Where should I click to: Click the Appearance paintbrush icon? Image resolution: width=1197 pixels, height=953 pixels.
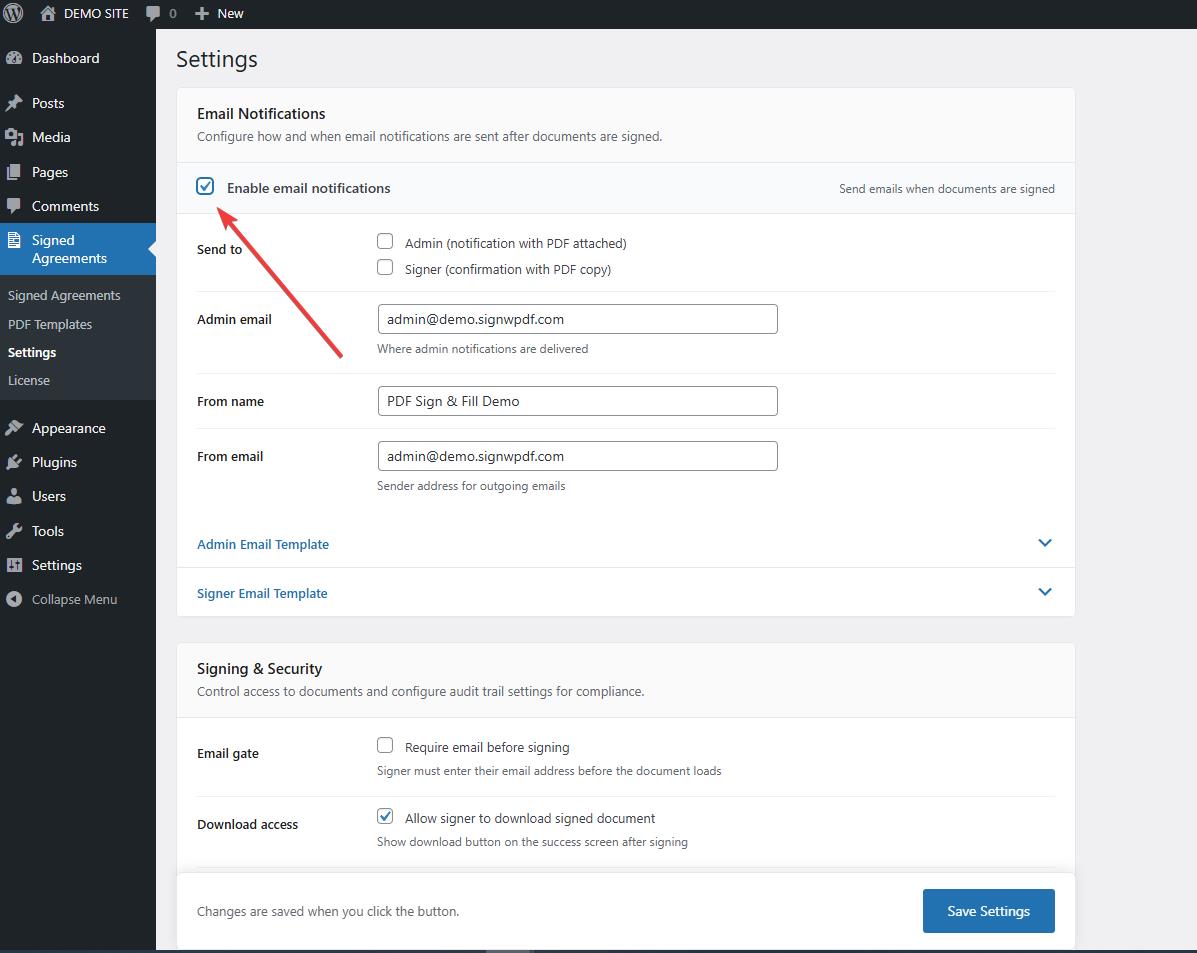[14, 428]
